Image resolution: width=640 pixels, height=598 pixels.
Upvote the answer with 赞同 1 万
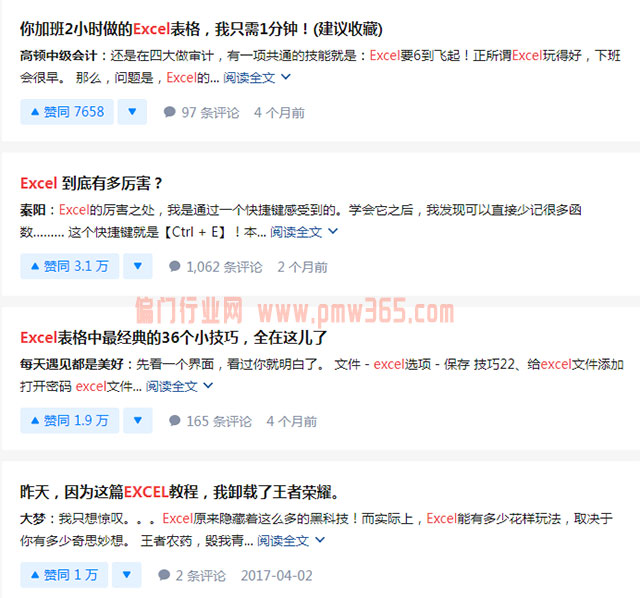pos(64,575)
